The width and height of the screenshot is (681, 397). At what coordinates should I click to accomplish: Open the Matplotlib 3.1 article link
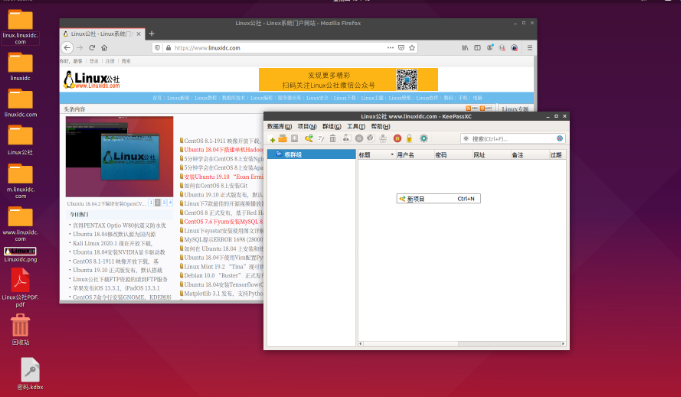point(223,293)
